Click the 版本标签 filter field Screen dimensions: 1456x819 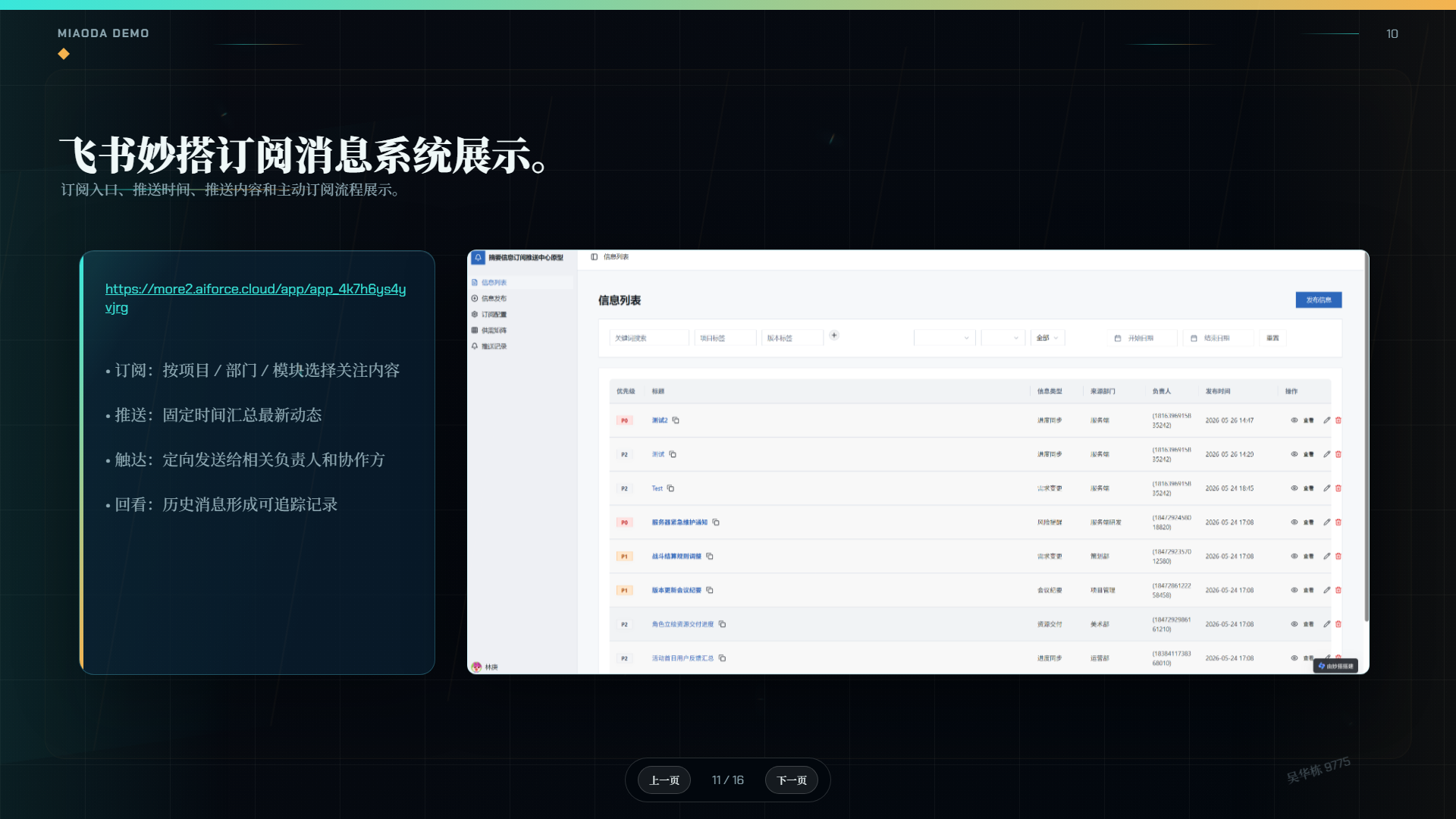click(x=792, y=338)
